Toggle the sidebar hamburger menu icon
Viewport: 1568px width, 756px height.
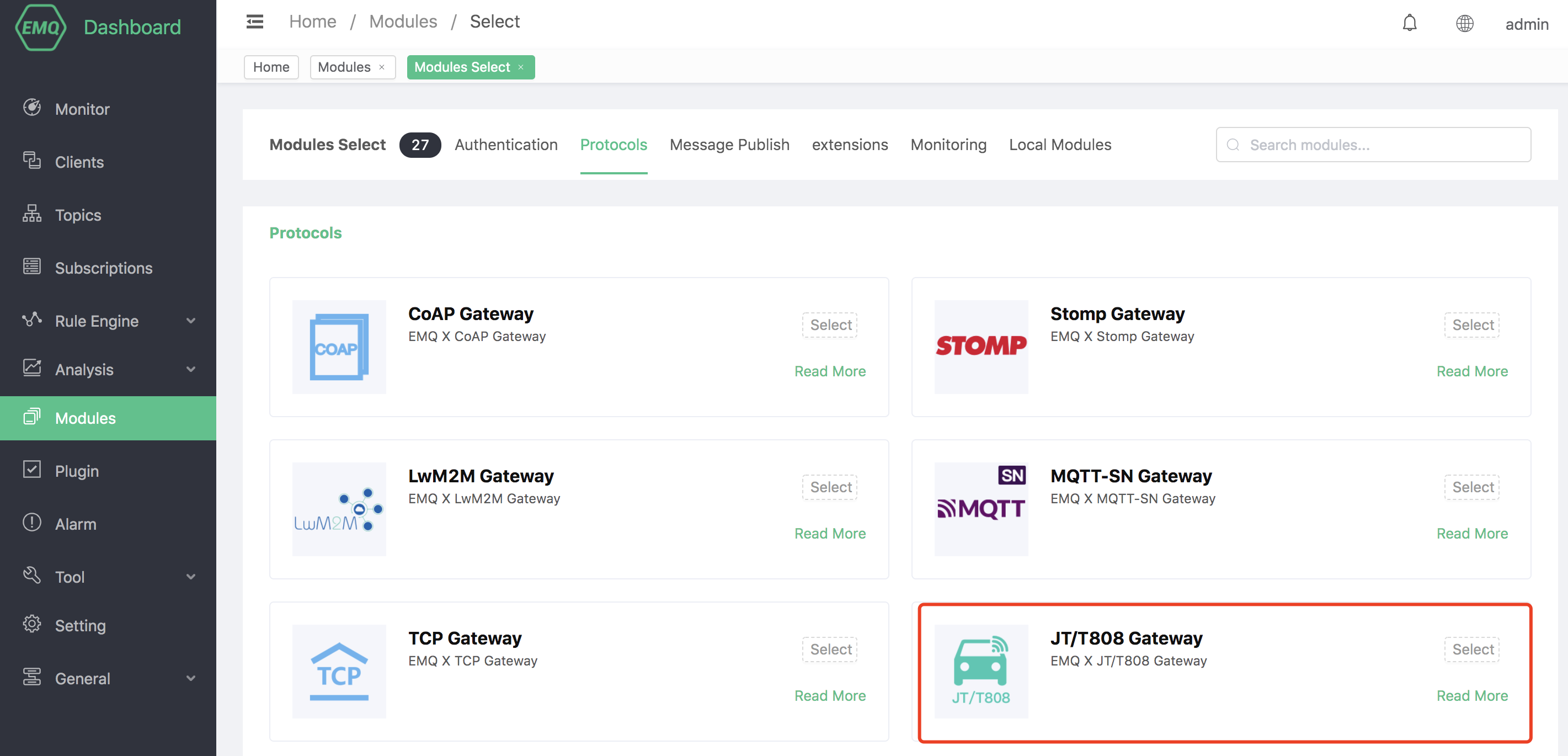point(254,22)
